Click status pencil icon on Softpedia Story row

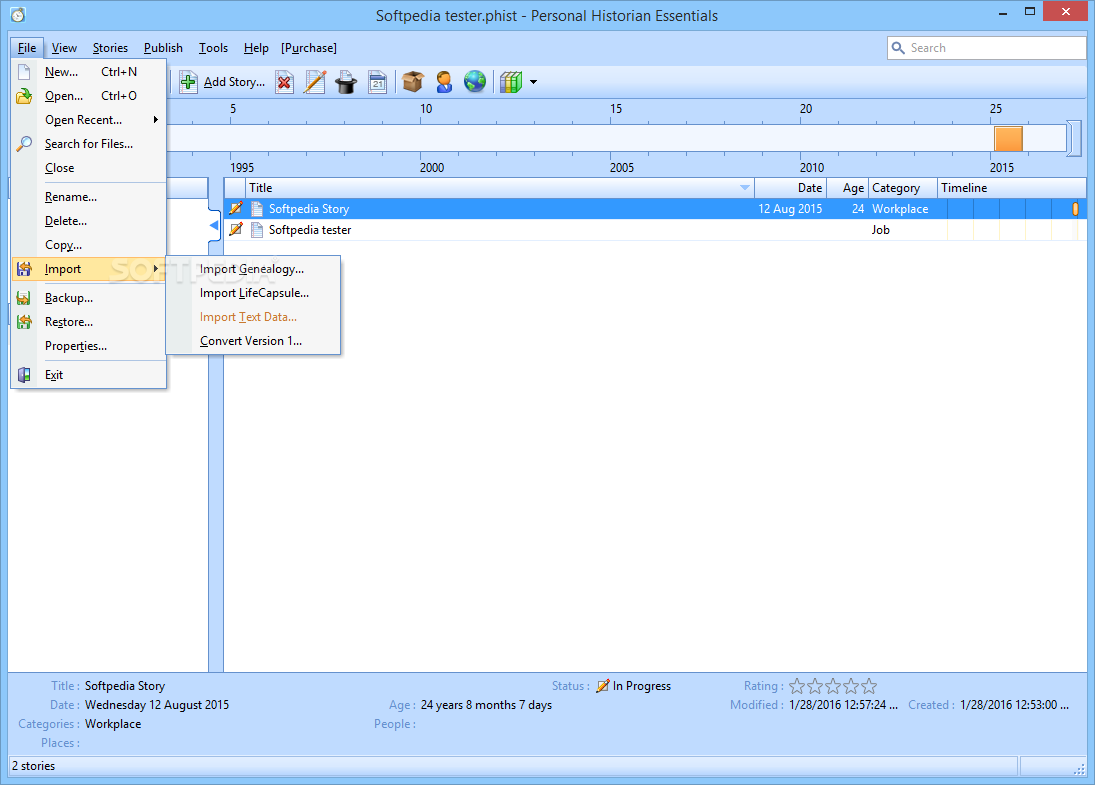tap(236, 208)
